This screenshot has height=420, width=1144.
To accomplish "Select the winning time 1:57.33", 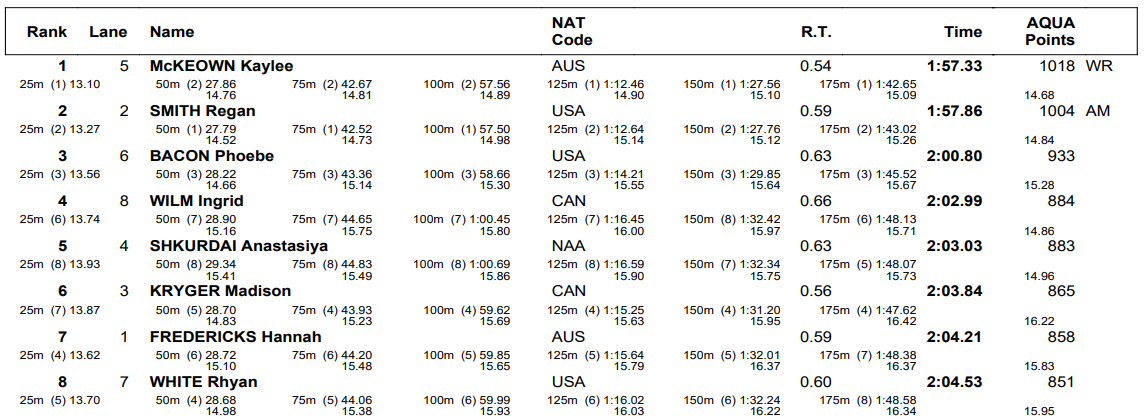I will (955, 66).
